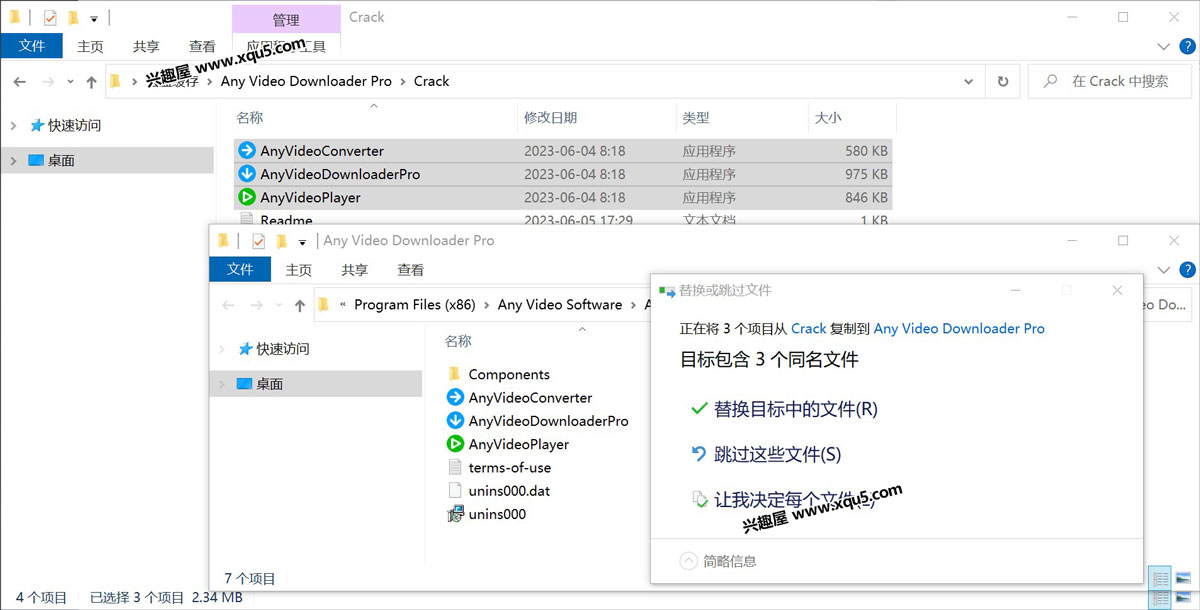Expand Desktop in the front window sidebar
The image size is (1200, 610).
221,384
